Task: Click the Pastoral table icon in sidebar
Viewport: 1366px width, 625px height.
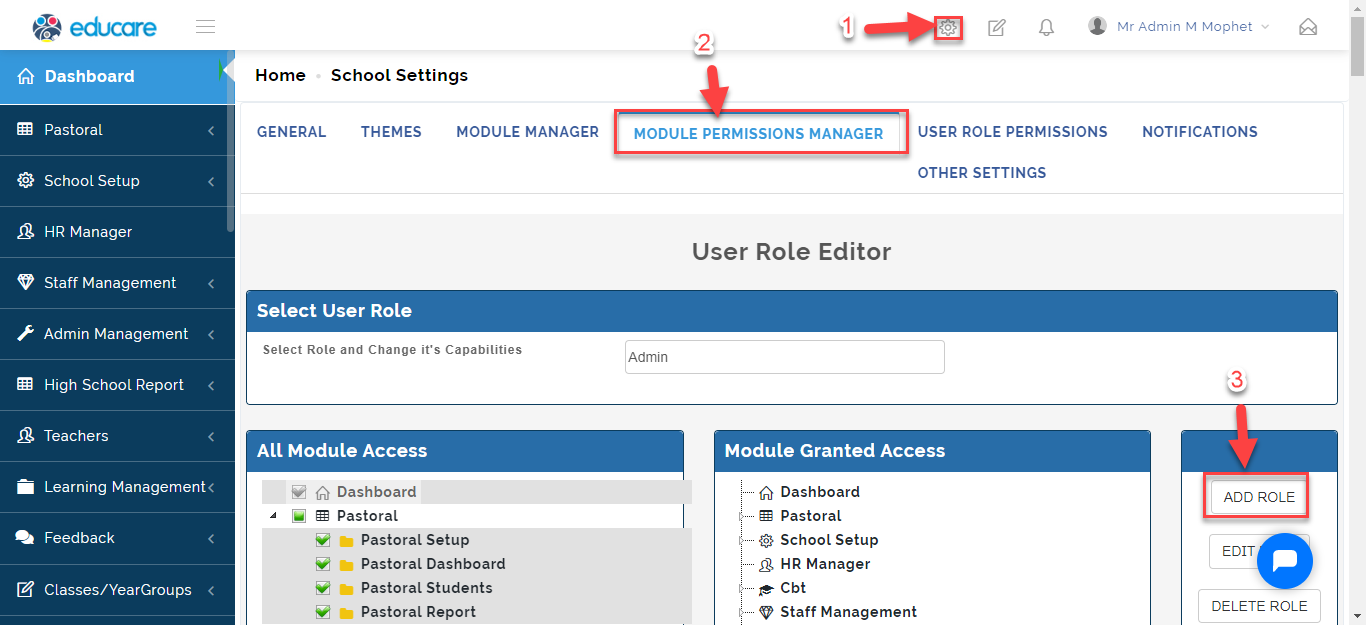Action: tap(25, 130)
